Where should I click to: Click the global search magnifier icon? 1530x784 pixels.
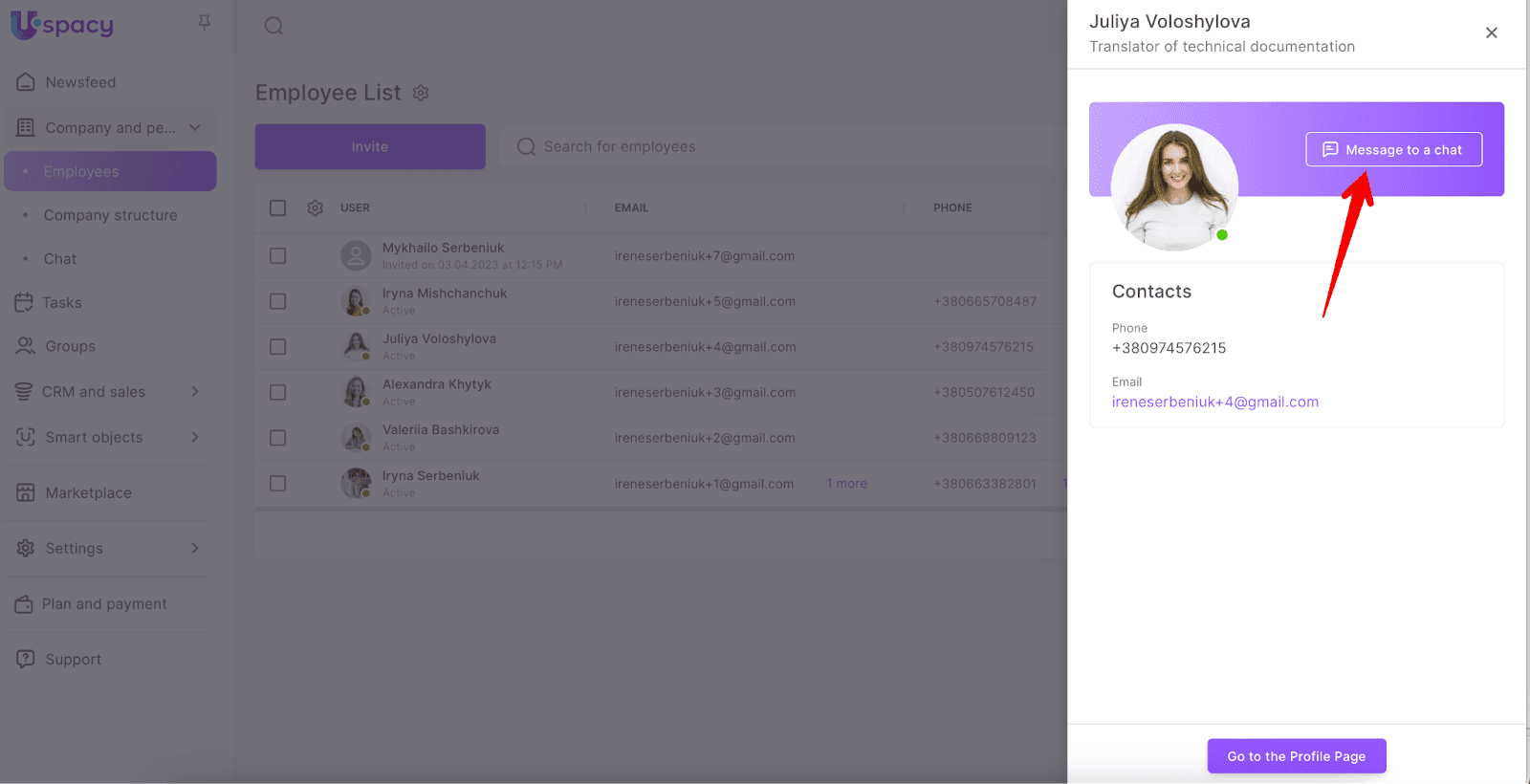click(273, 26)
